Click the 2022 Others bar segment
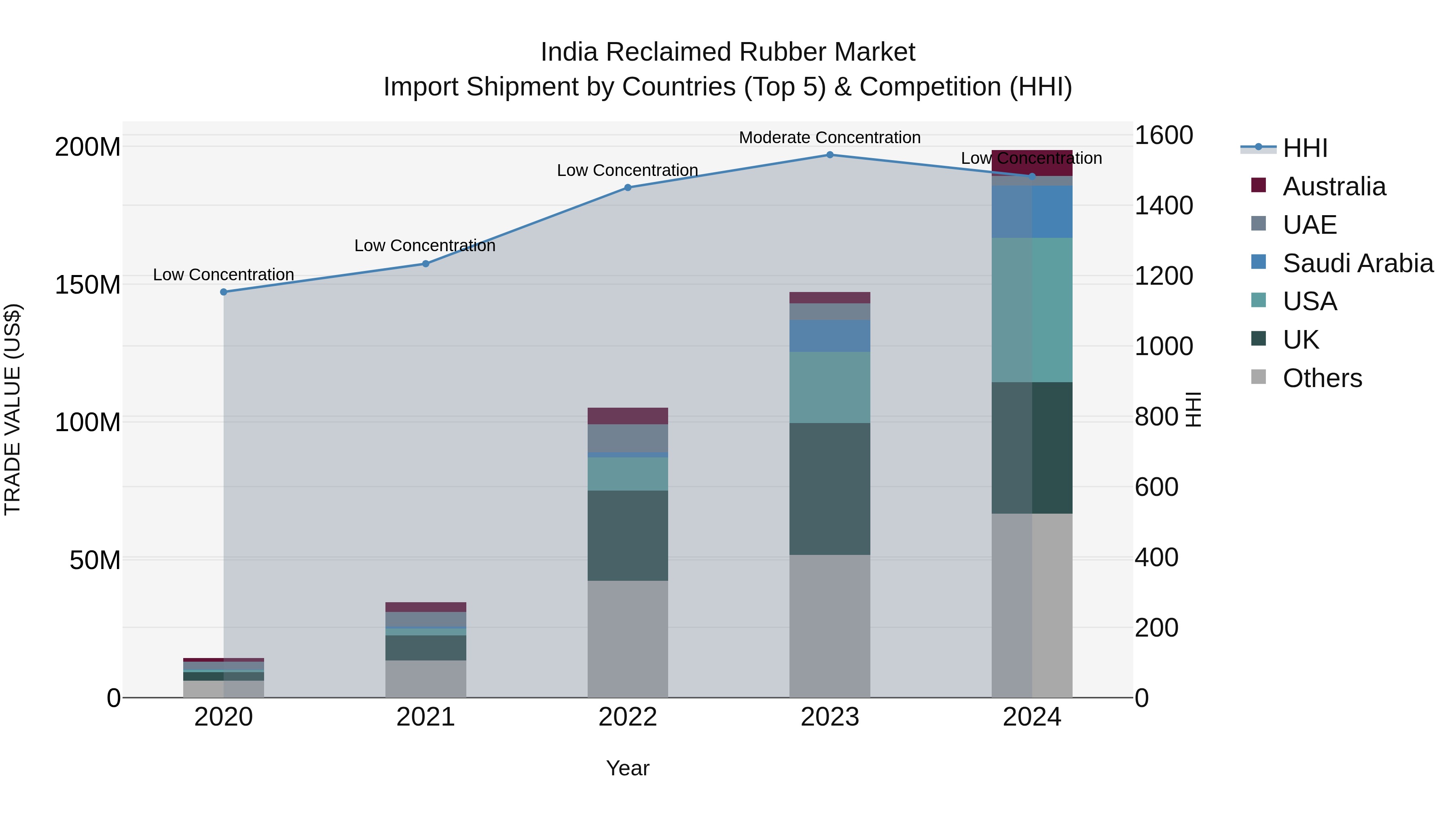This screenshot has height=819, width=1456. tap(628, 639)
